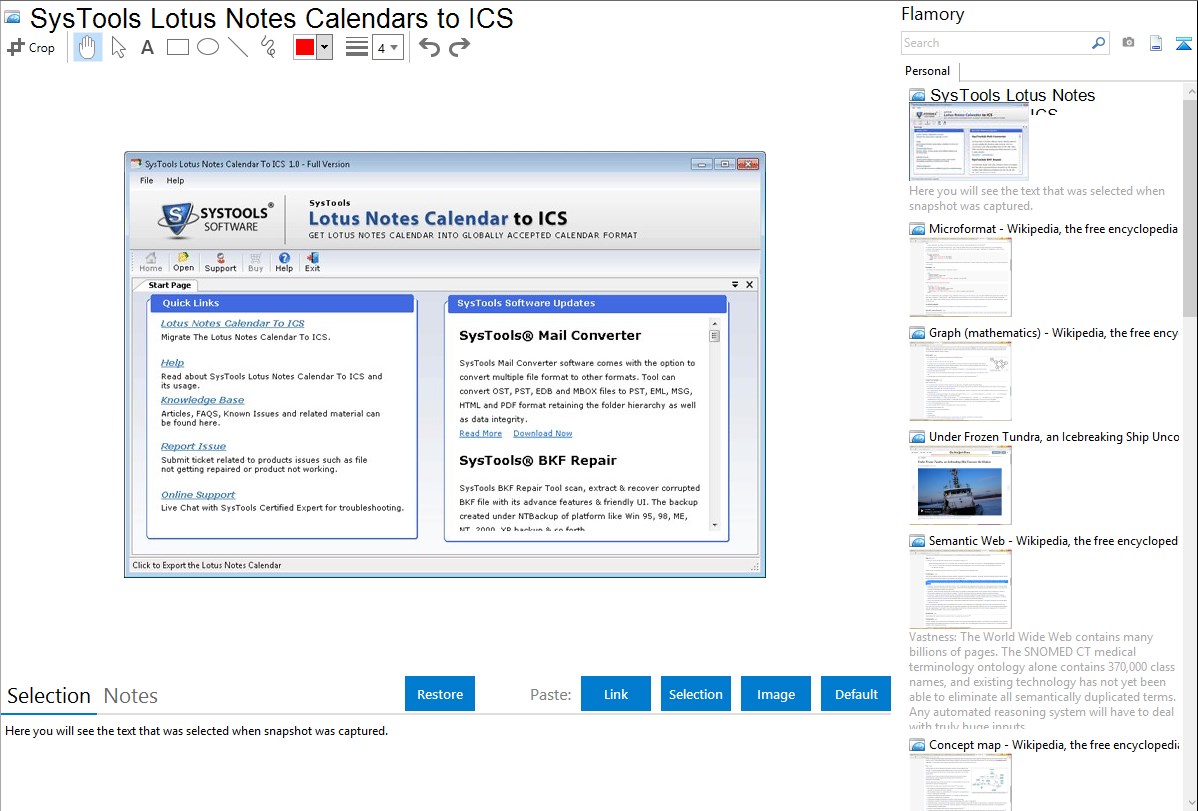Click the Open toolbar icon in SysTools
Image resolution: width=1198 pixels, height=811 pixels.
183,262
